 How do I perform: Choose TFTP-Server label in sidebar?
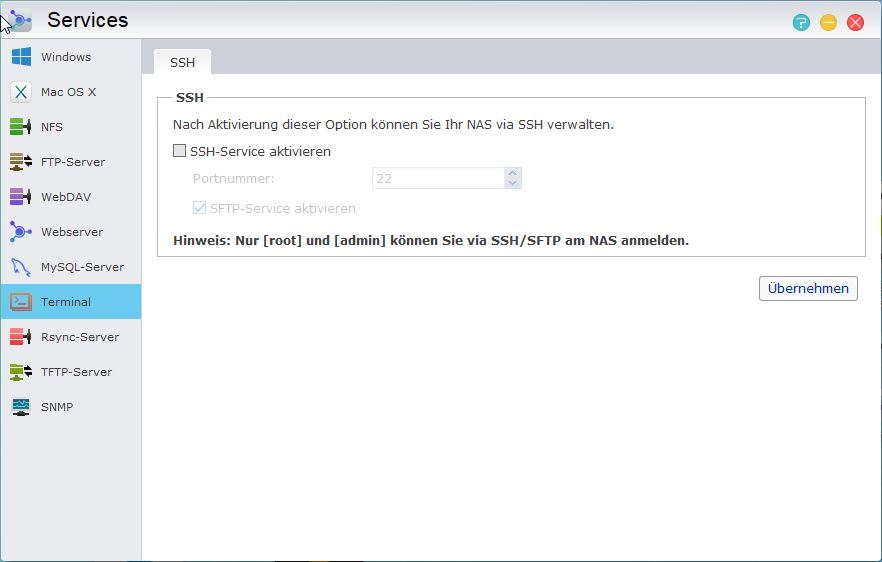(x=76, y=372)
